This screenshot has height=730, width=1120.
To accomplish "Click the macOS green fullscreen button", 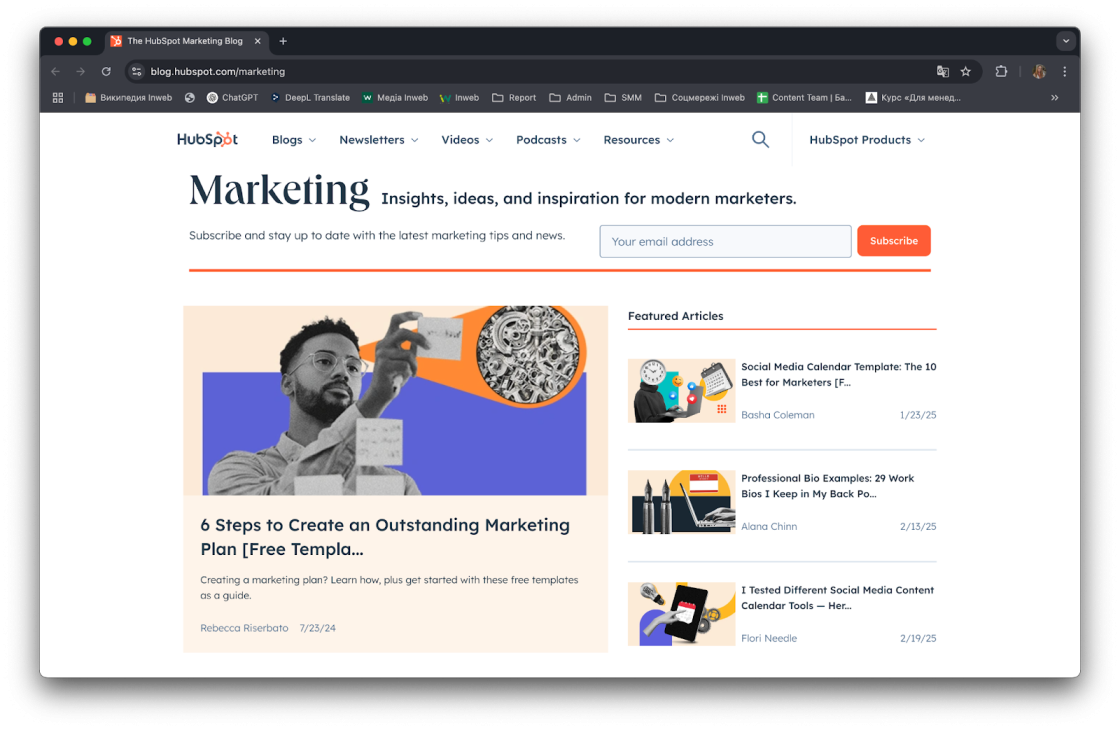I will click(x=87, y=41).
